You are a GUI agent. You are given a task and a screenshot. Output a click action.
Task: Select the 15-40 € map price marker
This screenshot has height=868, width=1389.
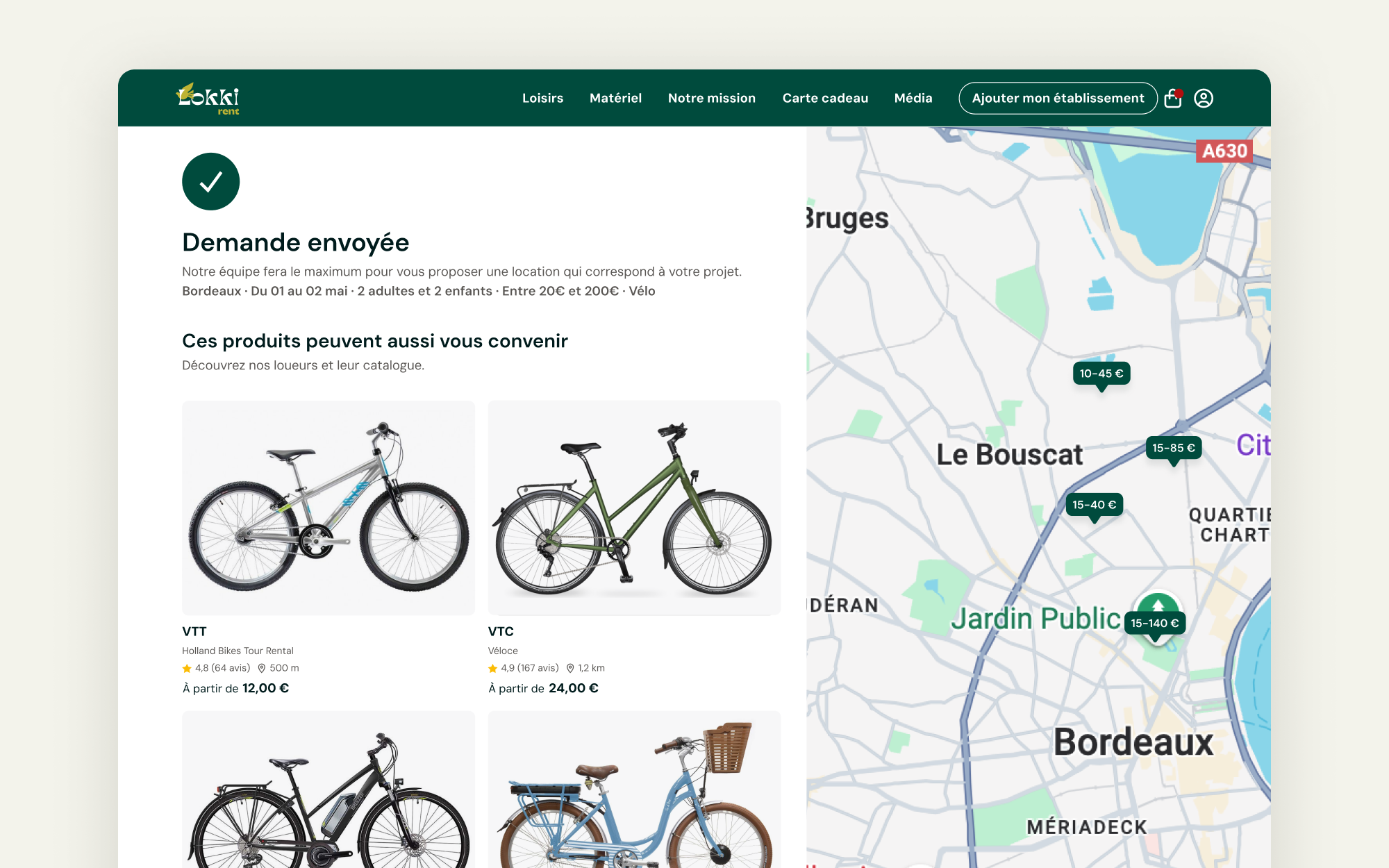click(x=1095, y=506)
